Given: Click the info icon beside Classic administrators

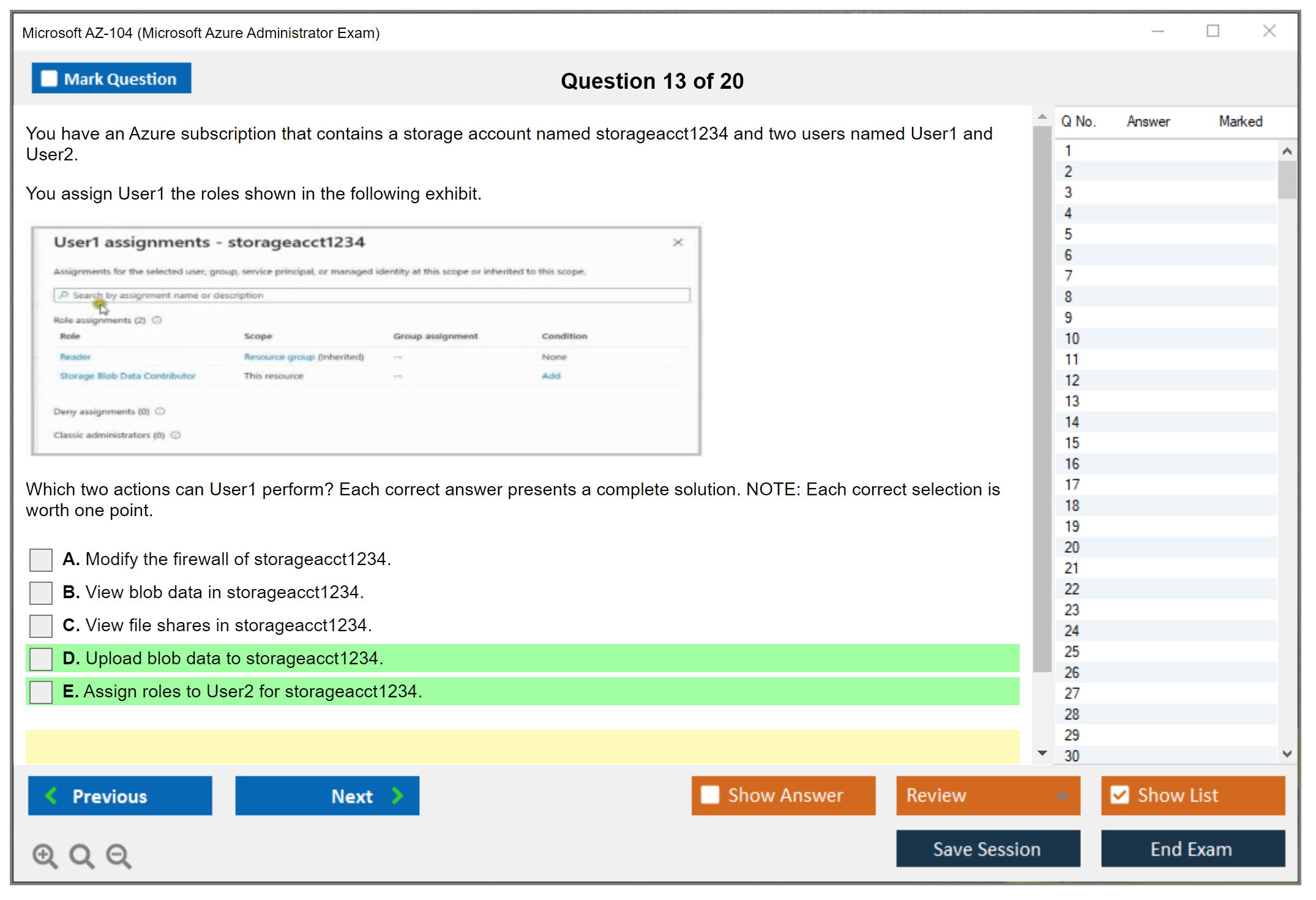Looking at the screenshot, I should tap(176, 435).
